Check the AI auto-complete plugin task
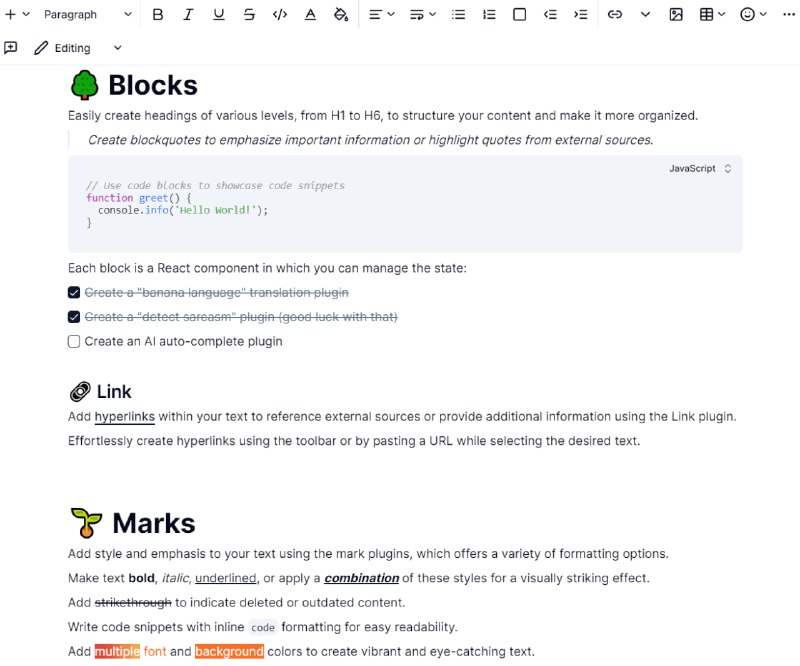The image size is (800, 666). 74,341
